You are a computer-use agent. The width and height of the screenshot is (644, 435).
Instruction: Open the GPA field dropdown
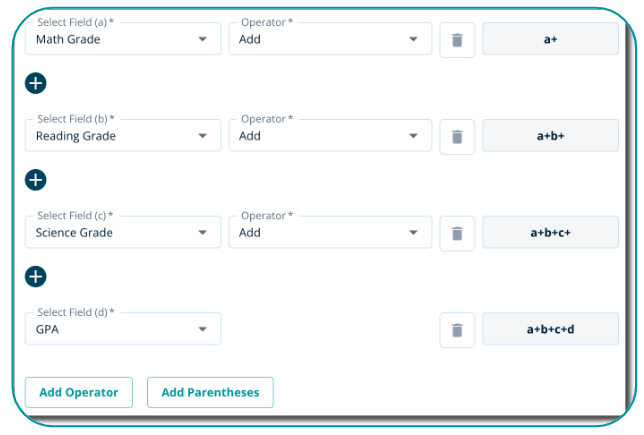coord(123,329)
